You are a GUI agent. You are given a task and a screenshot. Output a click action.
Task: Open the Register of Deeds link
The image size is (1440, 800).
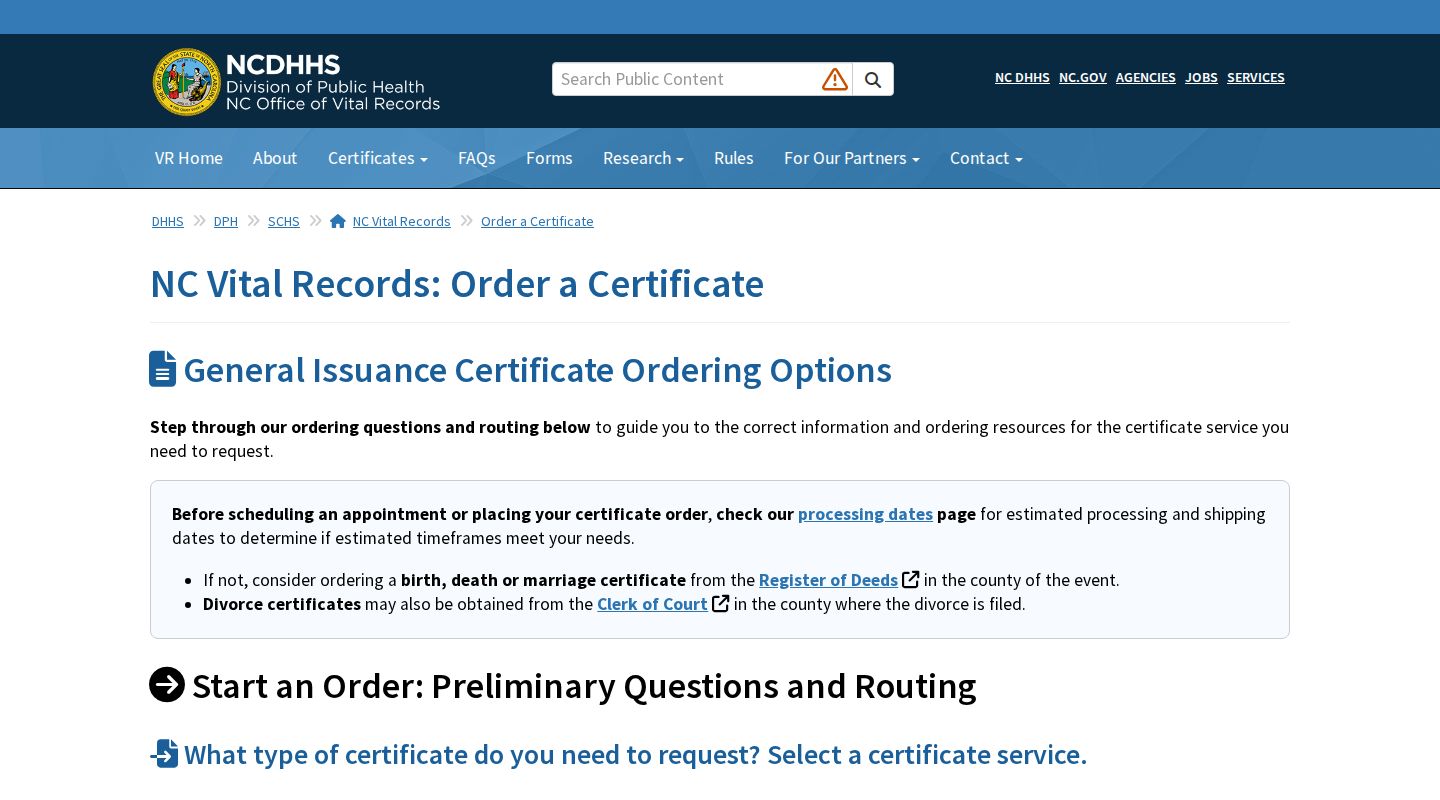(828, 579)
